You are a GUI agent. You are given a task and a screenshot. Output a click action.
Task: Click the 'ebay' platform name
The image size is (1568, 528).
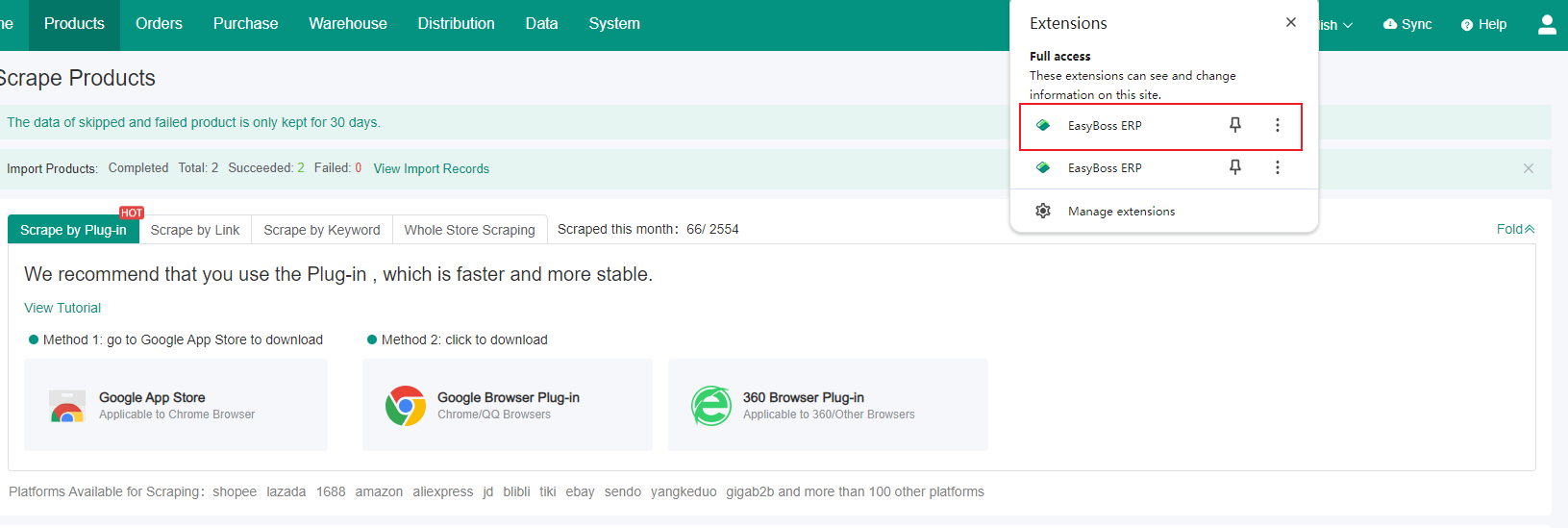(580, 491)
